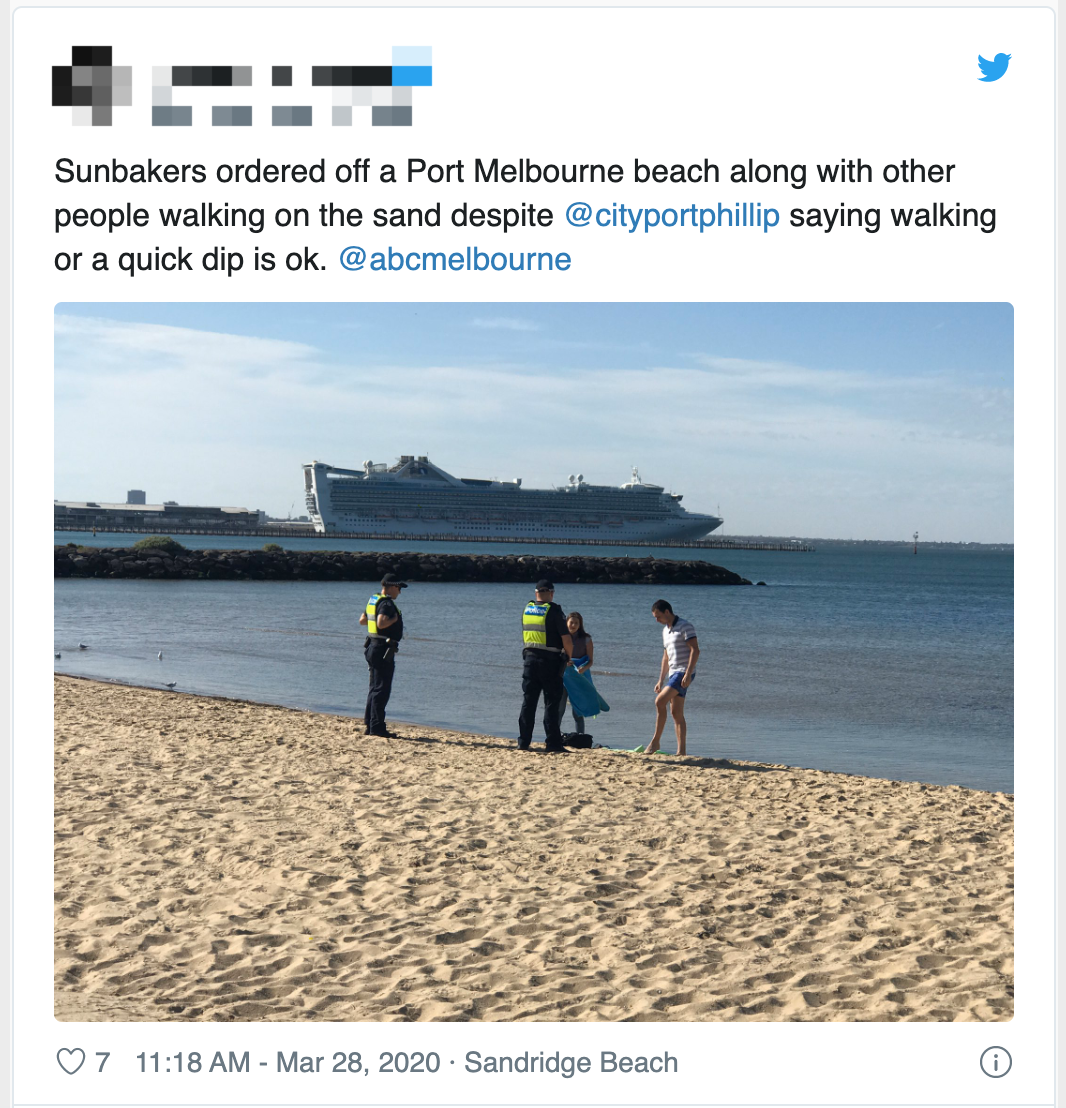Click the Sunbakers tweet text
1066x1108 pixels.
525,216
